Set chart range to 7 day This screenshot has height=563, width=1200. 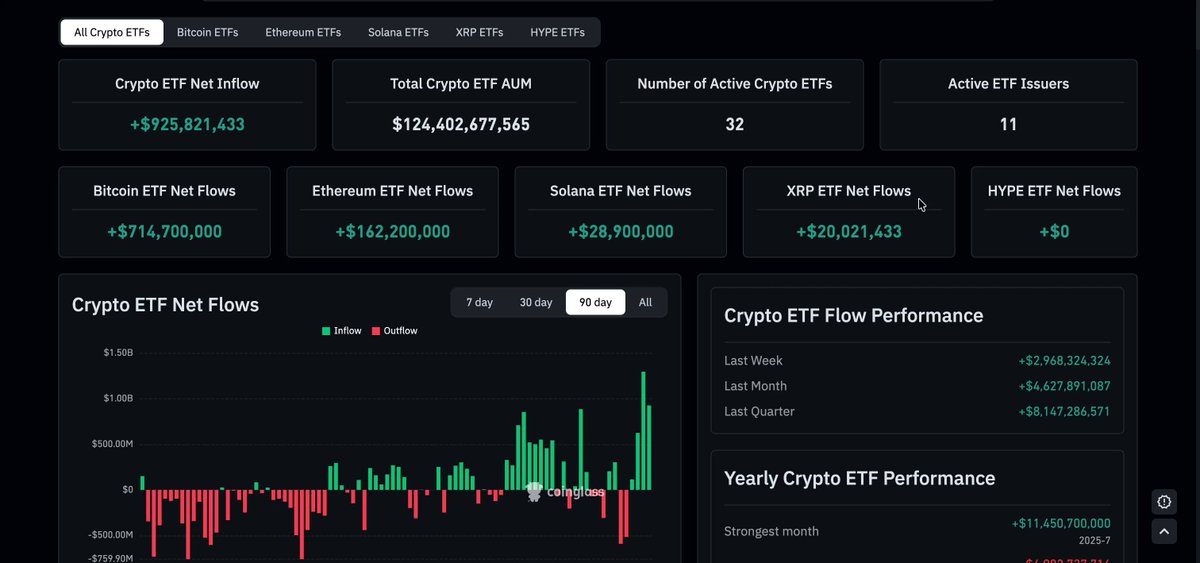click(479, 302)
